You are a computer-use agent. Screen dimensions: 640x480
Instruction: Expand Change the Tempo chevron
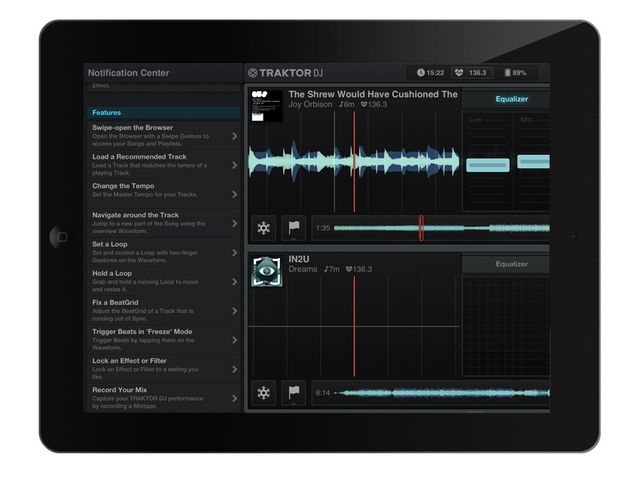(x=235, y=194)
